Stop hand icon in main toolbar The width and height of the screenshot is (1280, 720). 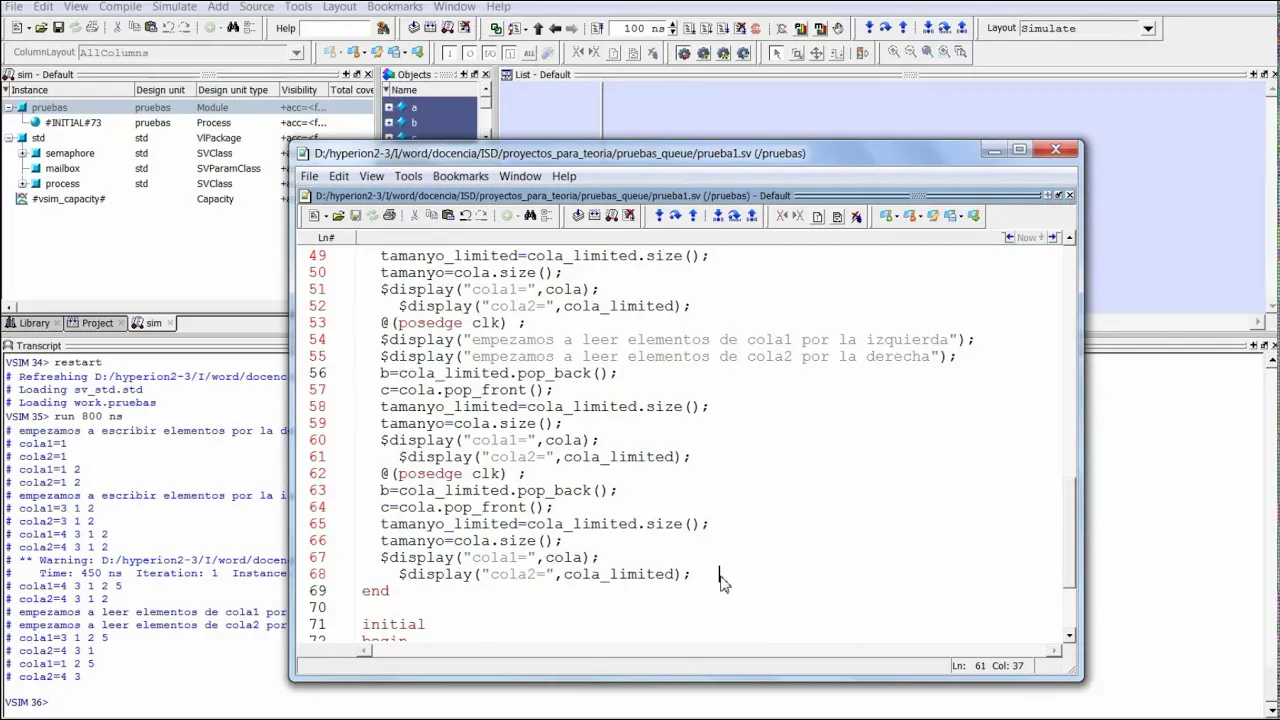838,28
